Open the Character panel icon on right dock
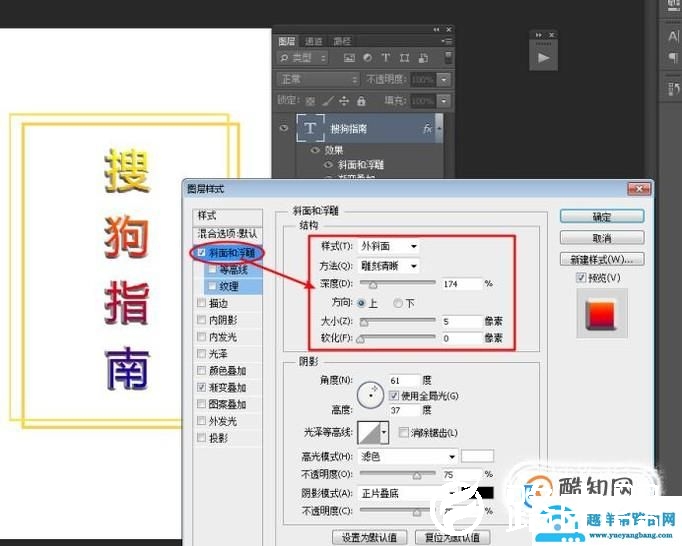Image resolution: width=682 pixels, height=546 pixels. [673, 36]
